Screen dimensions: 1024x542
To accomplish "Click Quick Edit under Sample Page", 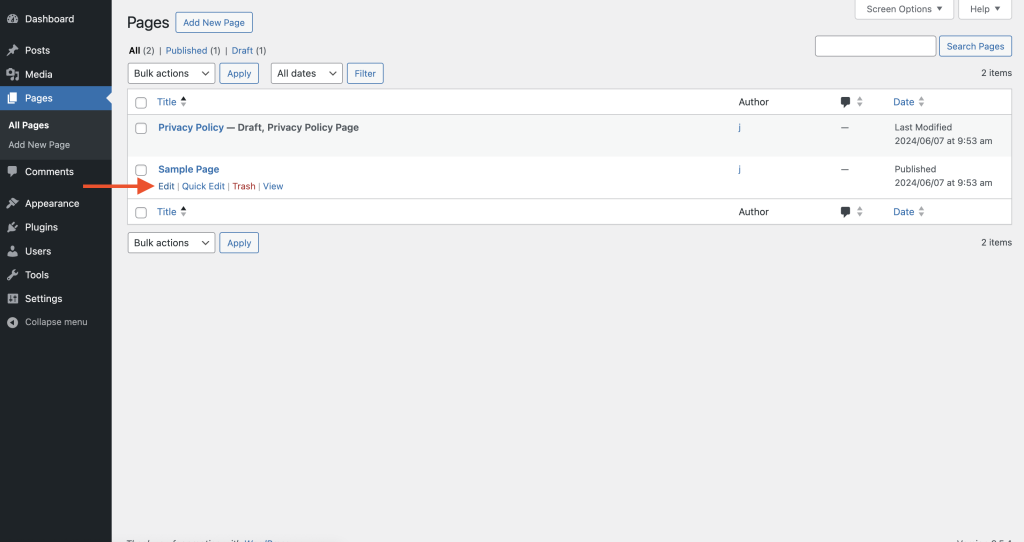I will tap(203, 186).
